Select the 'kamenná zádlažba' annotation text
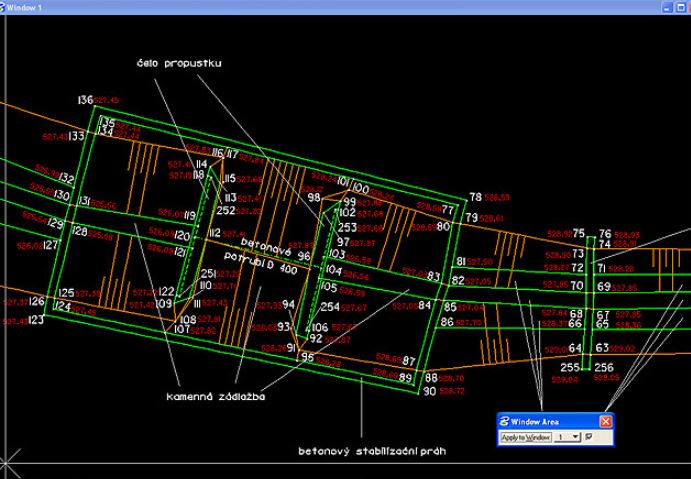 [x=216, y=397]
